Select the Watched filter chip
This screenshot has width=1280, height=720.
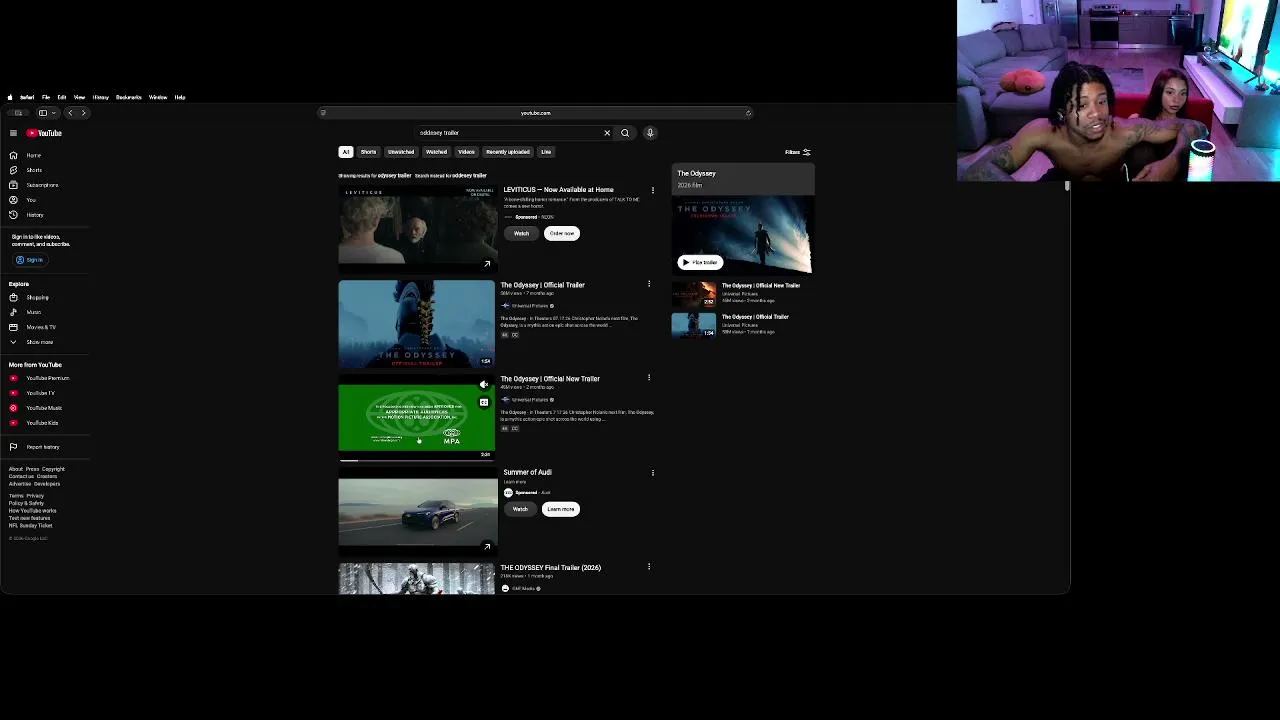[437, 152]
